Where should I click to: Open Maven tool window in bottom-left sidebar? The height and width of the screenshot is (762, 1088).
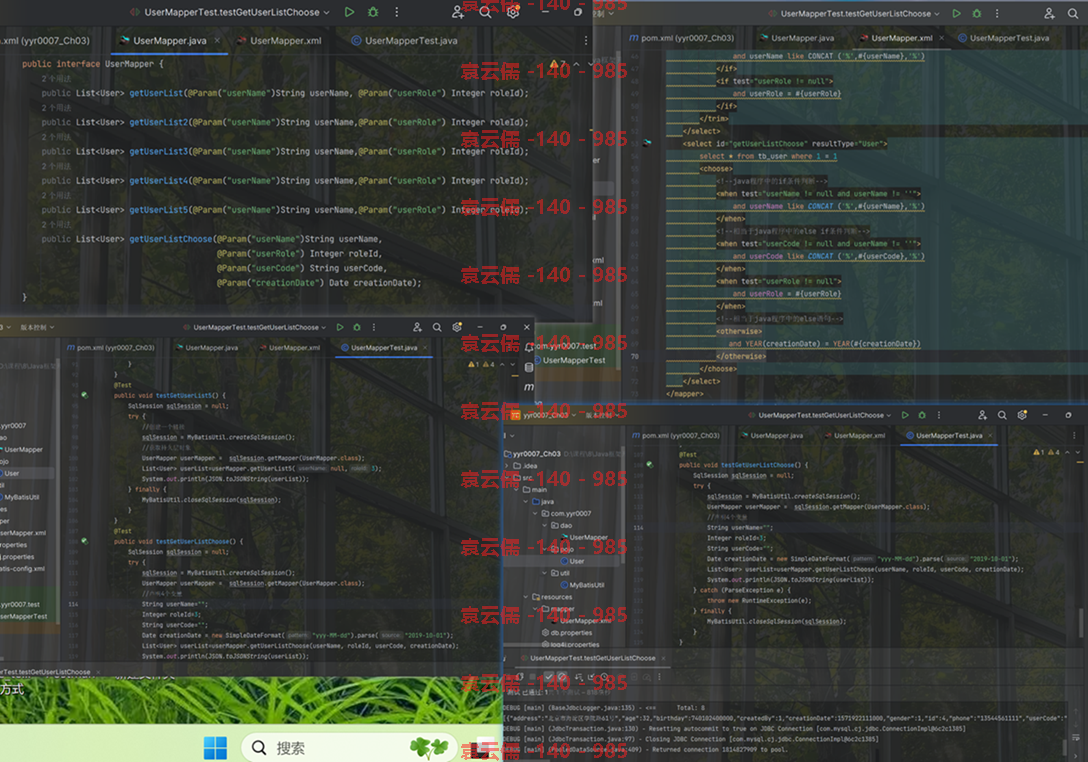[x=529, y=387]
